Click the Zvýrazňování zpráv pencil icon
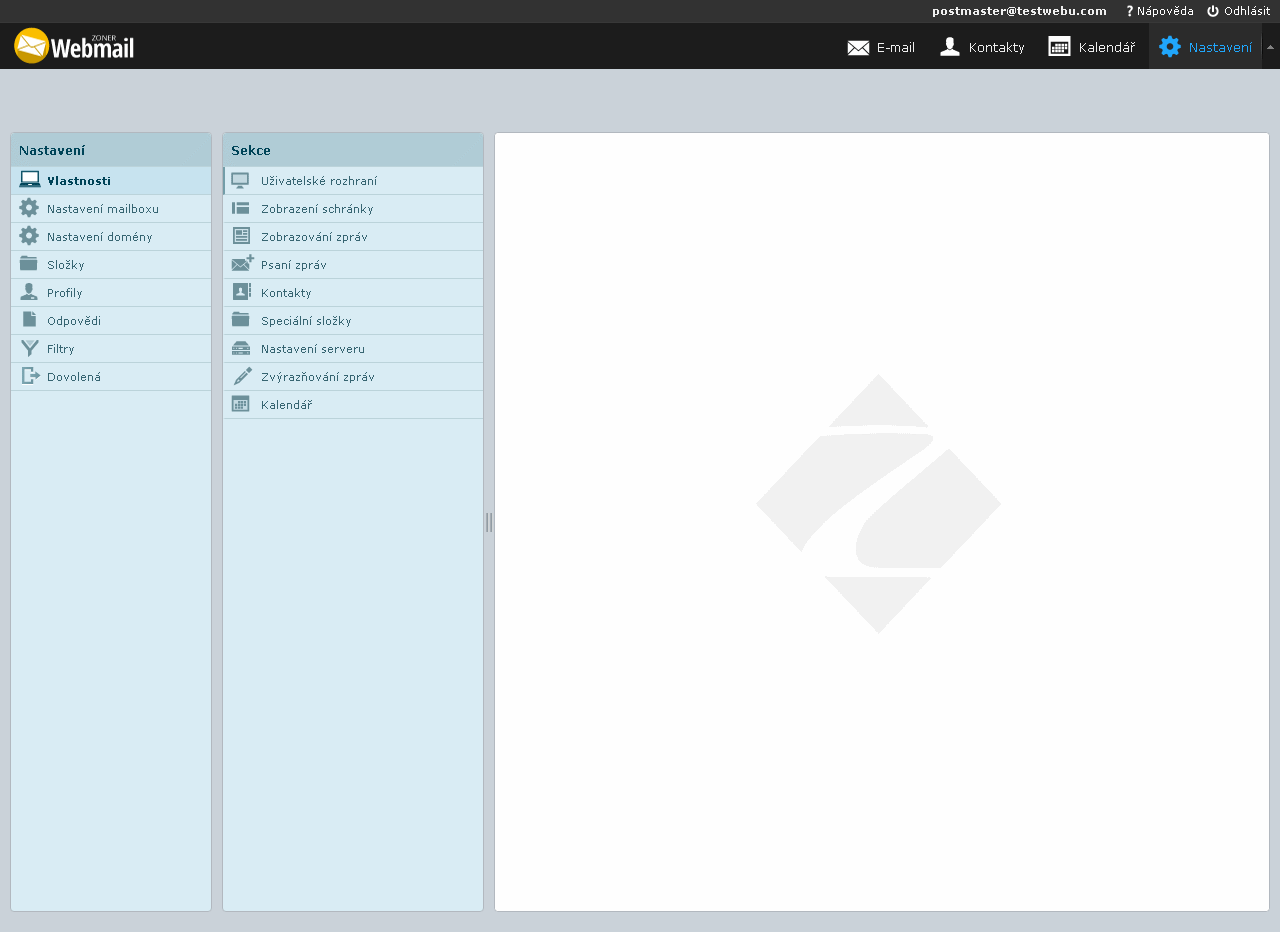This screenshot has height=932, width=1280. (x=242, y=377)
